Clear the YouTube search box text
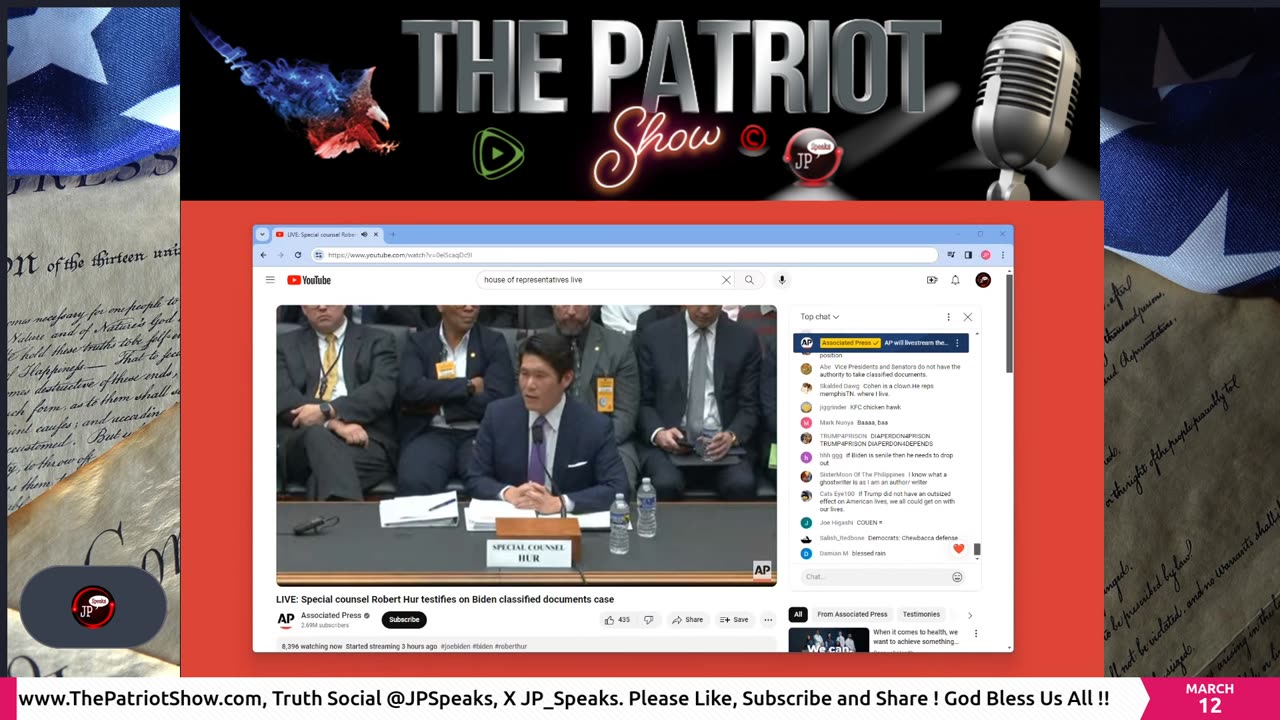The height and width of the screenshot is (720, 1280). click(726, 280)
